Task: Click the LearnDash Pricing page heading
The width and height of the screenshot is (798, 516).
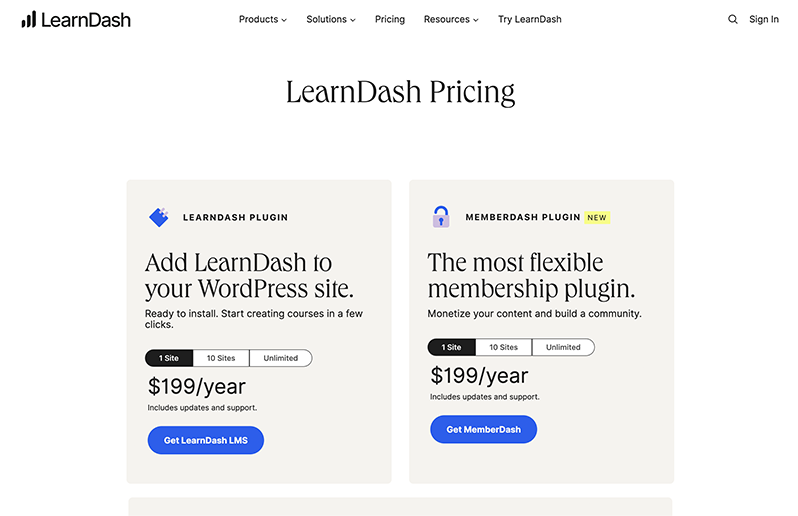Action: point(400,92)
